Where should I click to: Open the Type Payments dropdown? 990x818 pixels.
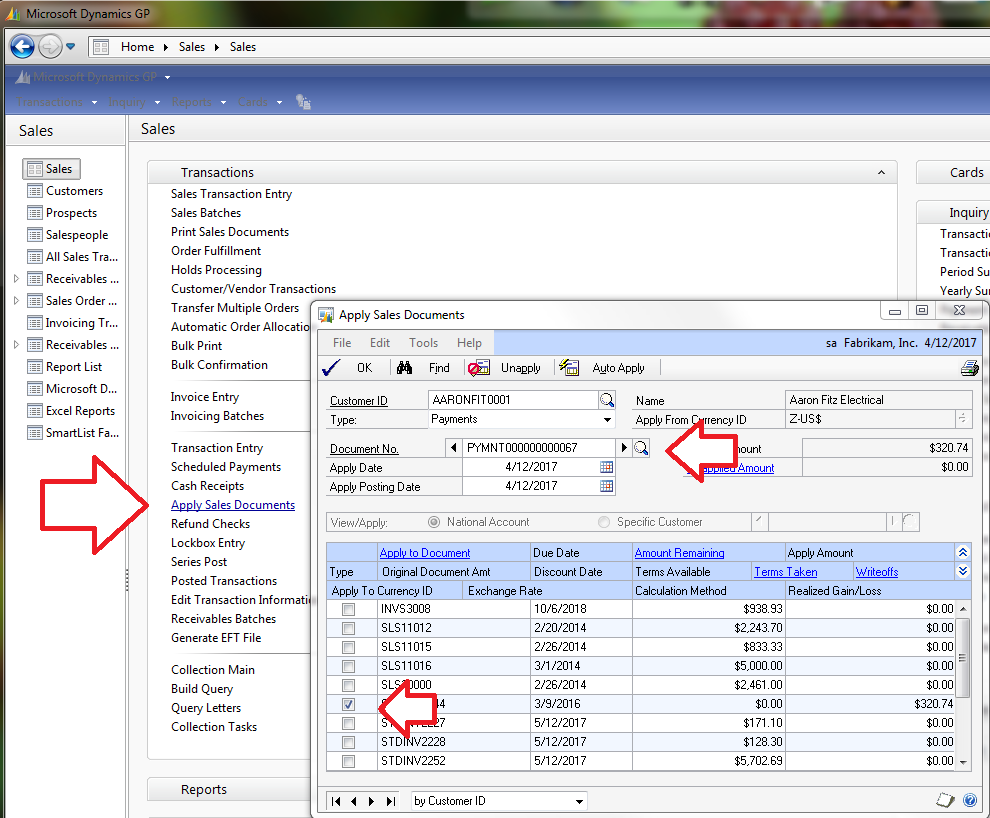point(607,420)
